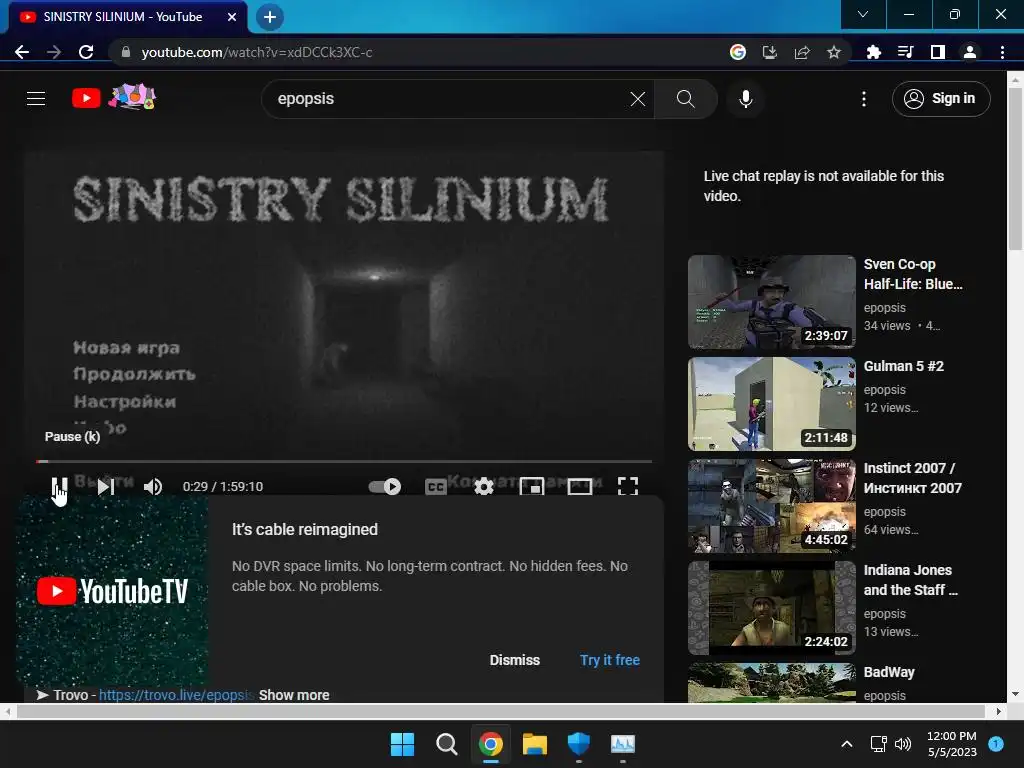Skip to the next video
The width and height of the screenshot is (1024, 768).
point(106,487)
